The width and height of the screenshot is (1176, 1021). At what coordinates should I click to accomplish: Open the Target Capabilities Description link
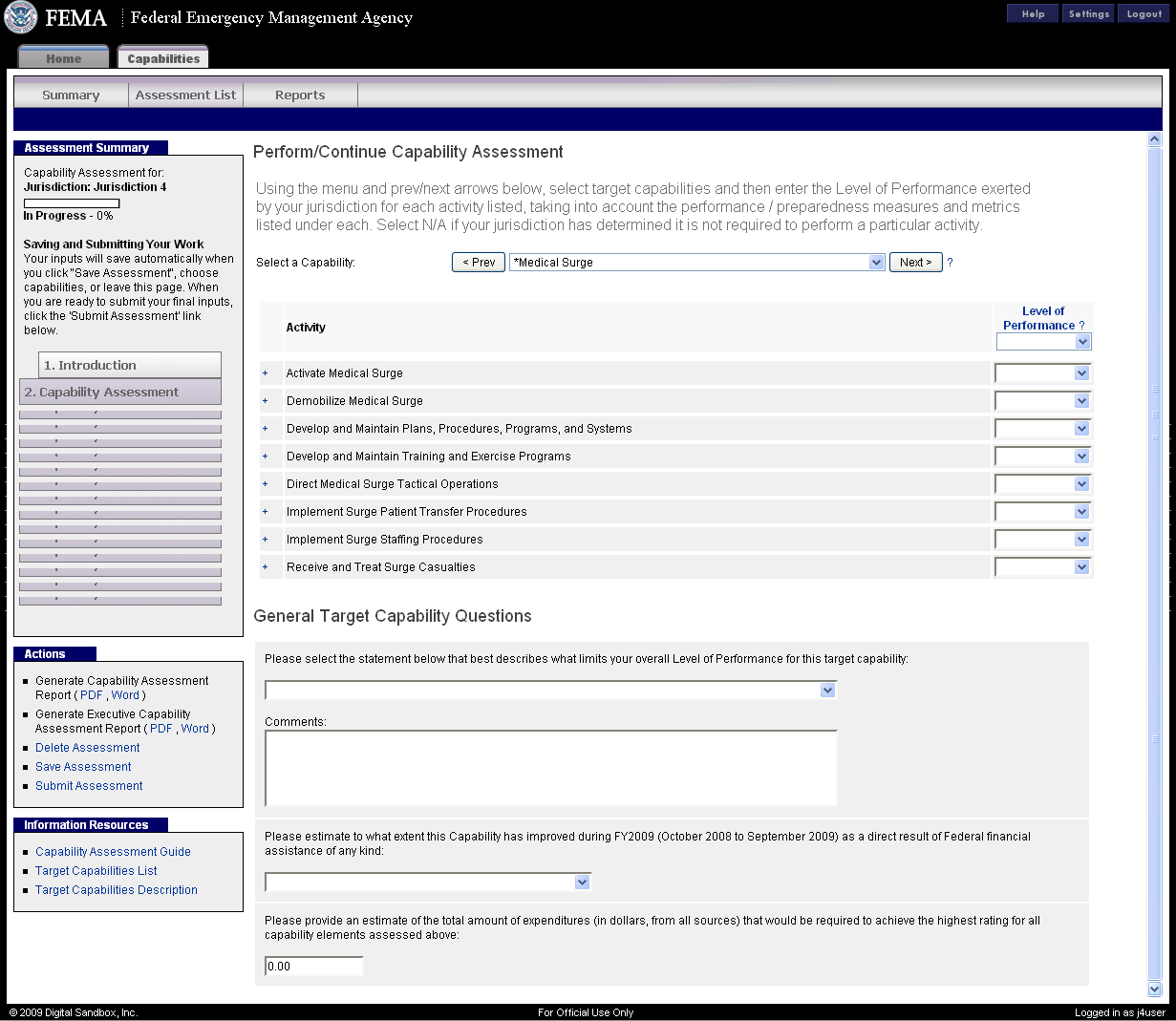pos(117,890)
